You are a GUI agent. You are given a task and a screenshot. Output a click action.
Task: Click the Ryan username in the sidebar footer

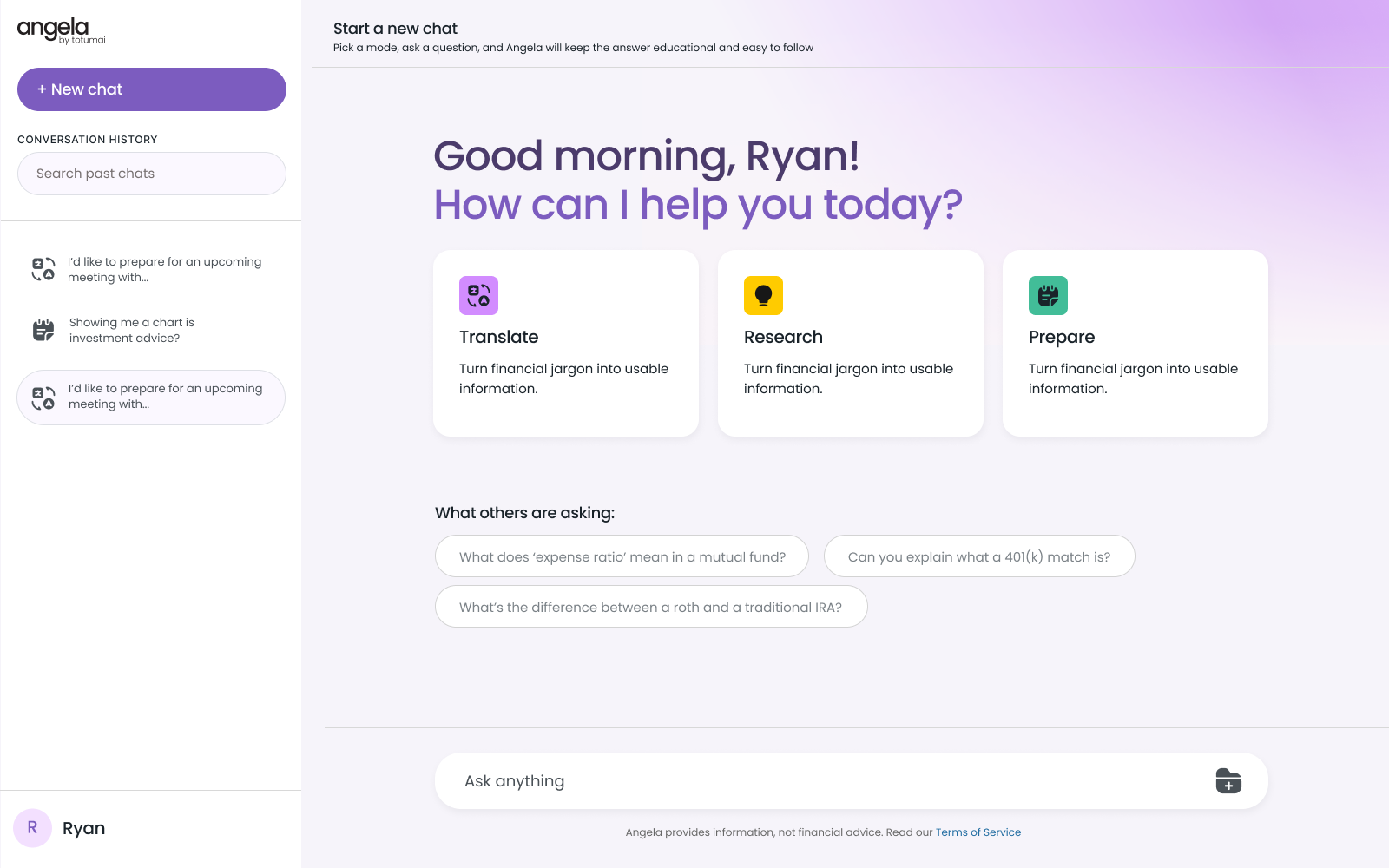pyautogui.click(x=83, y=828)
